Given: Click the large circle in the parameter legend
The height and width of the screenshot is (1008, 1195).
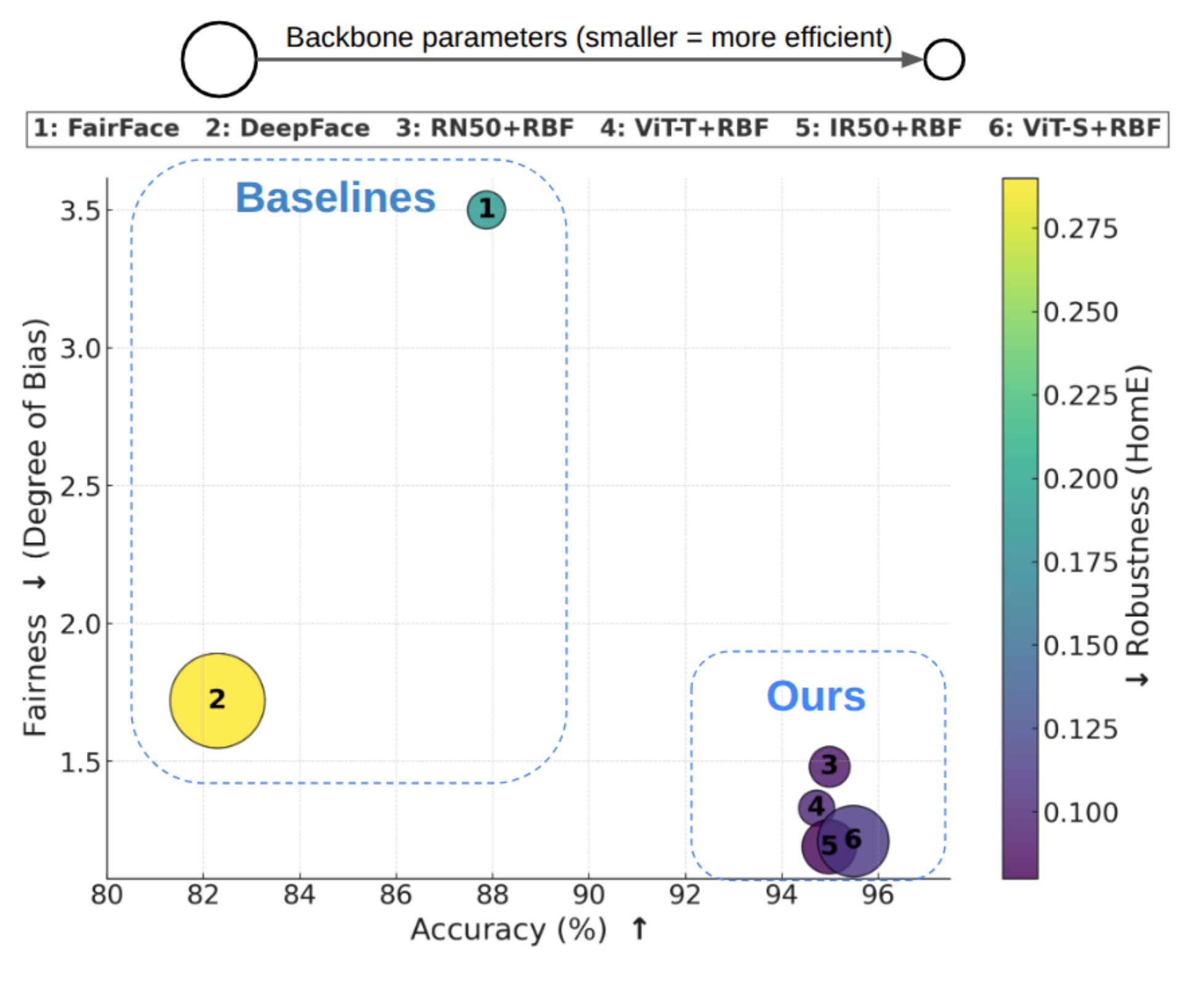Looking at the screenshot, I should coord(219,59).
